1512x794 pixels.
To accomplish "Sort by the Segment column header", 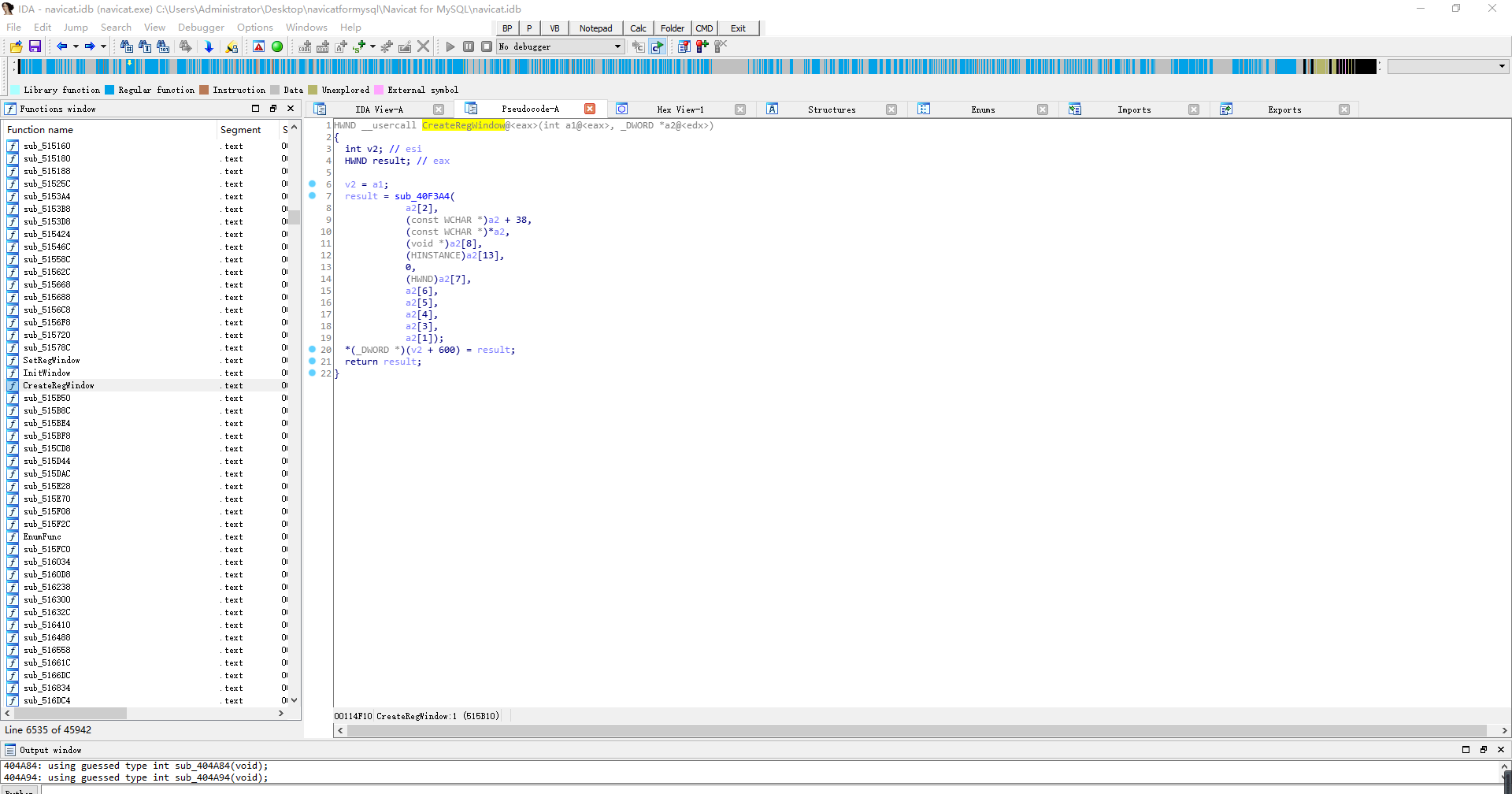I will pyautogui.click(x=247, y=130).
